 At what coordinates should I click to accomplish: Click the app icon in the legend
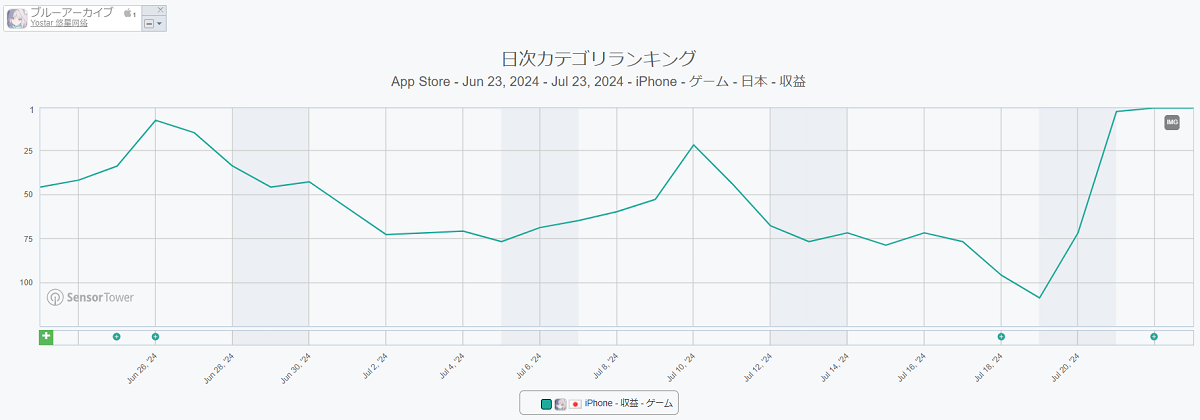click(561, 404)
